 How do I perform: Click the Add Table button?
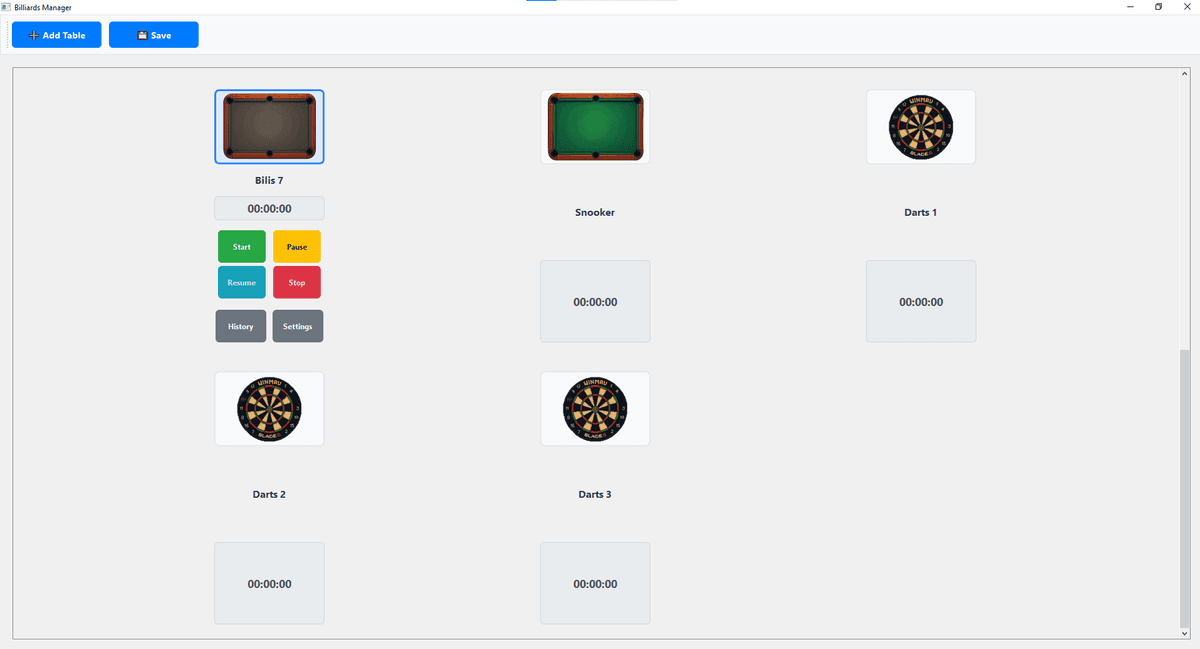pos(57,35)
